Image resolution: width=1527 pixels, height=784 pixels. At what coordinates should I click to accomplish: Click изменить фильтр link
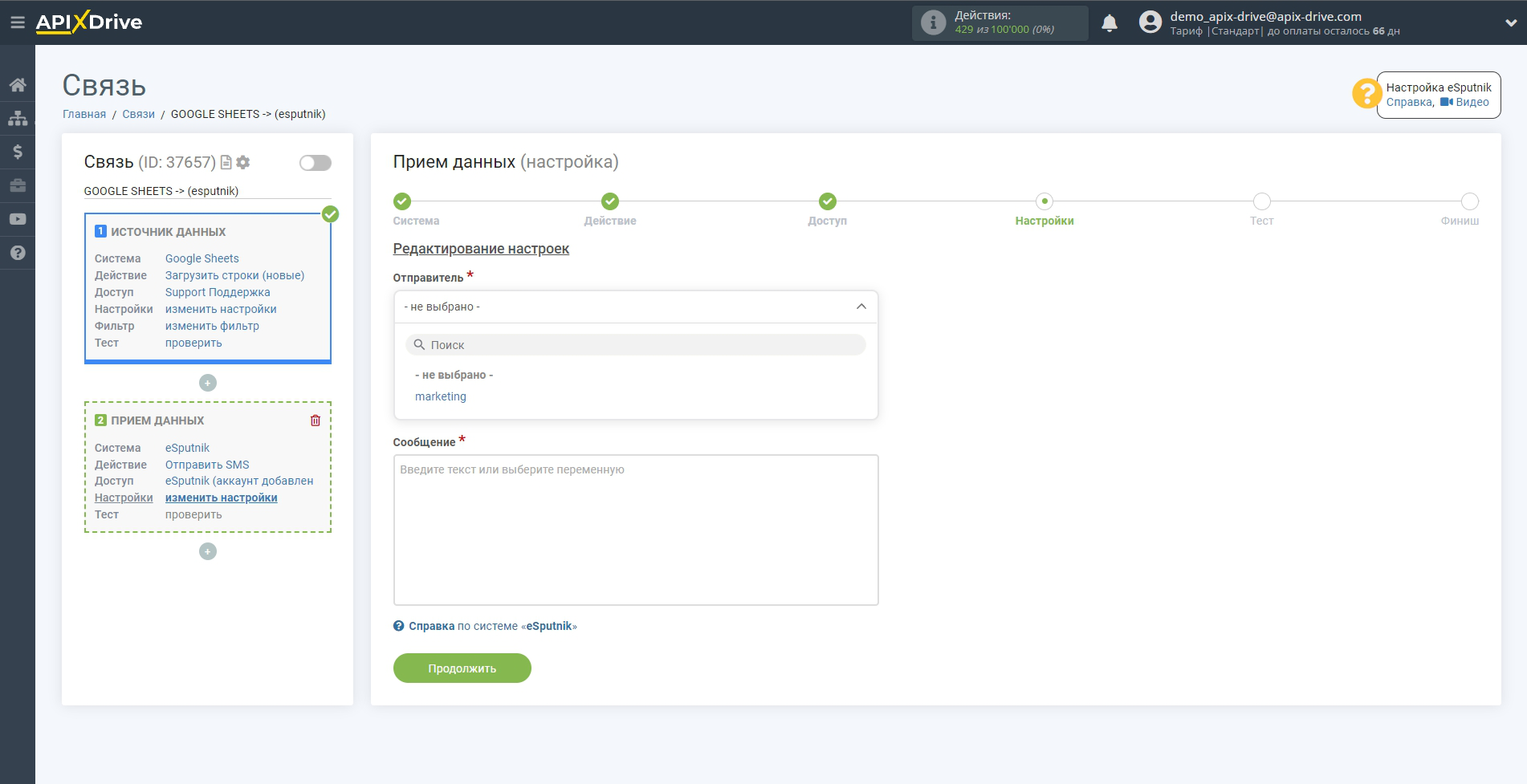click(x=212, y=326)
